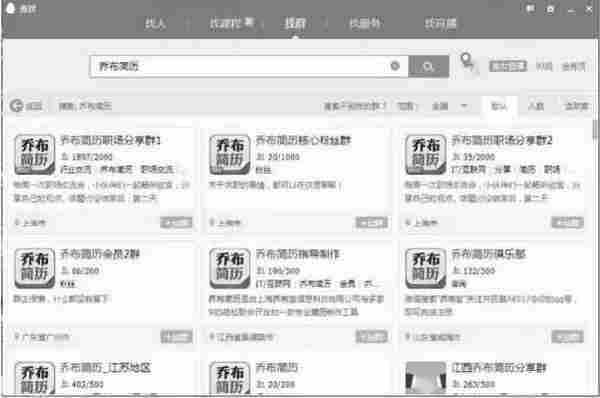Switch to the second top tab, 找课程
This screenshot has width=600, height=398.
point(232,24)
